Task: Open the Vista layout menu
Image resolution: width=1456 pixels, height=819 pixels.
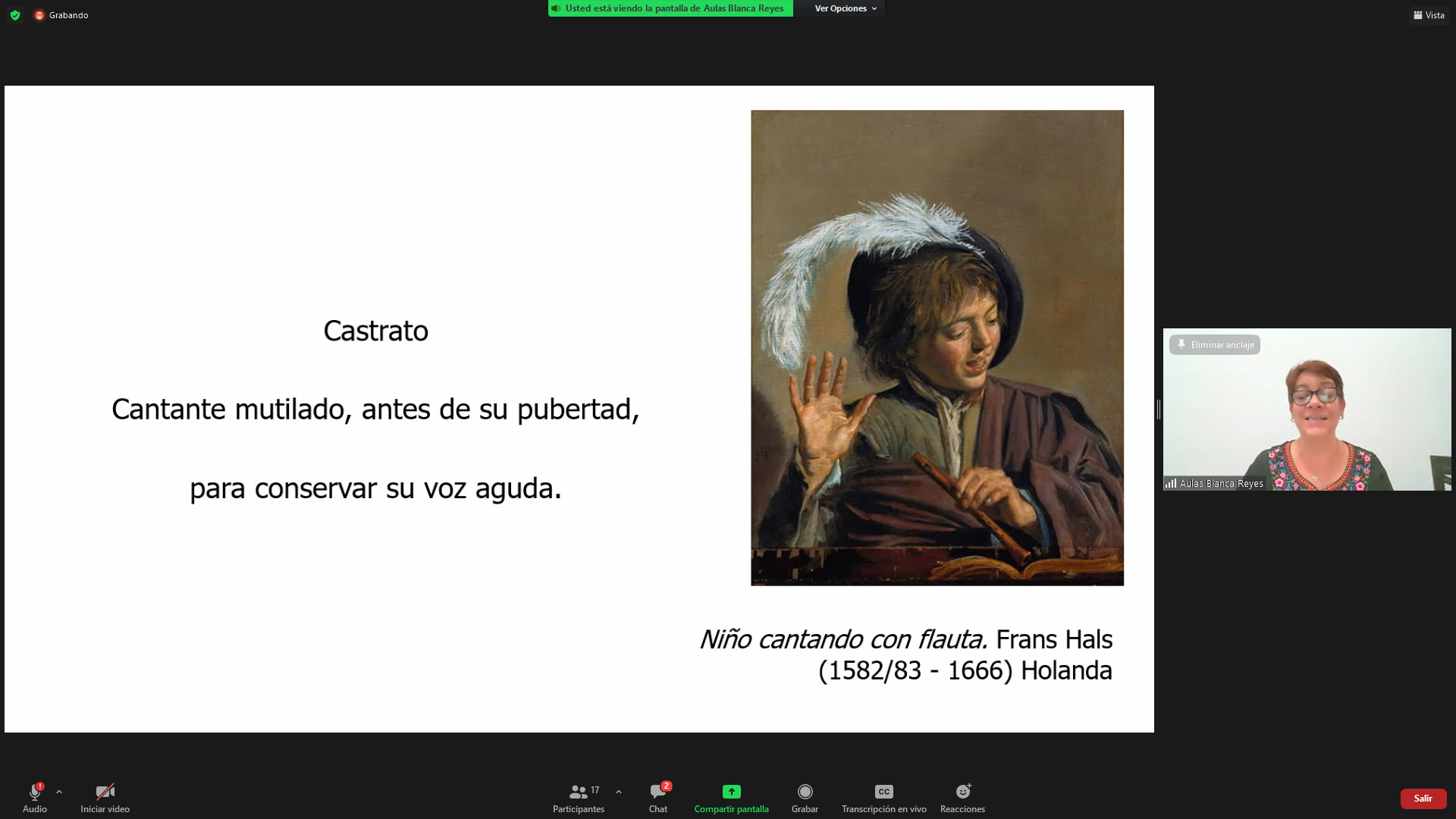Action: click(x=1429, y=15)
